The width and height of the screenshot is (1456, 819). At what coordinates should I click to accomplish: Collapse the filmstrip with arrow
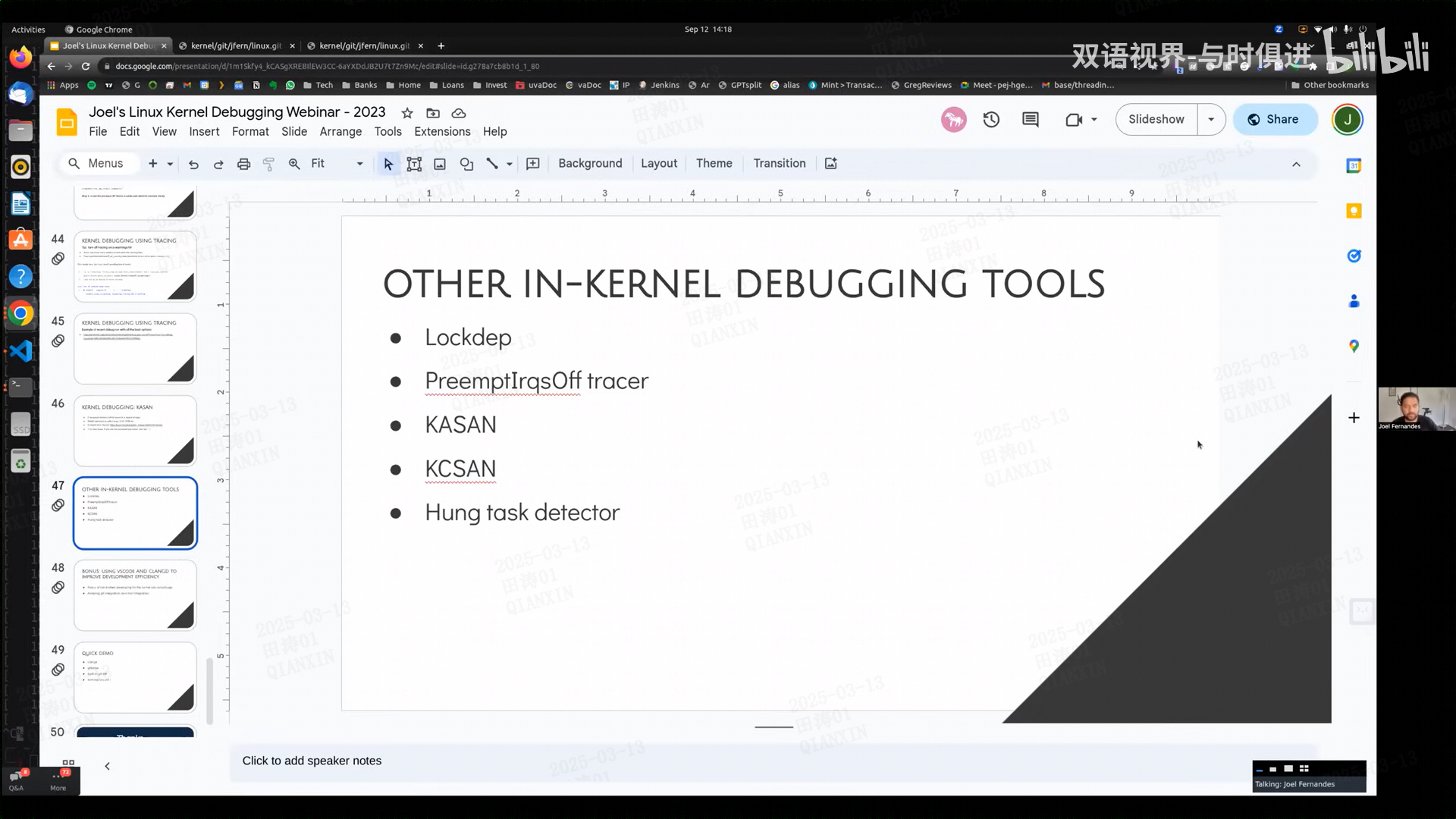(108, 766)
